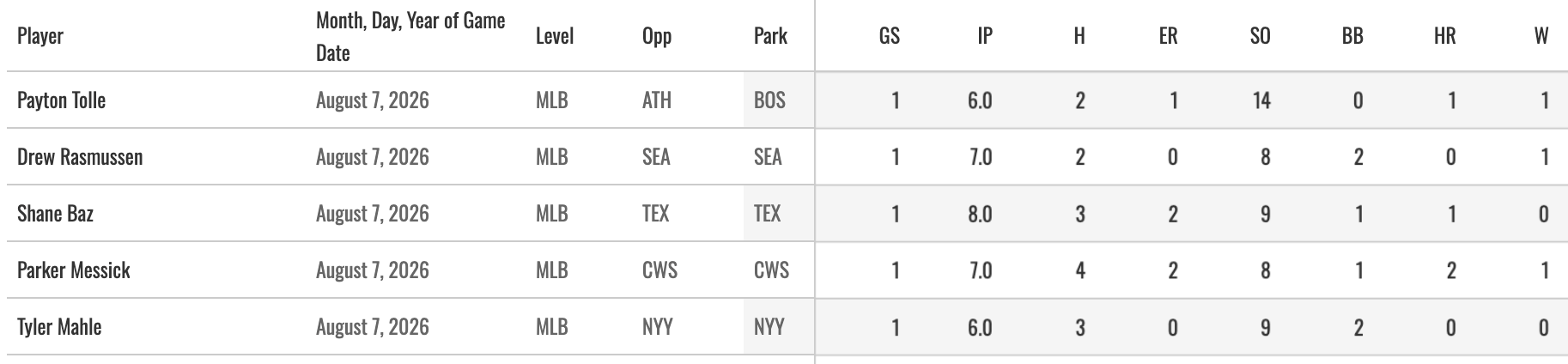Open Payton Tolle player link
The height and width of the screenshot is (364, 1568).
pyautogui.click(x=61, y=100)
